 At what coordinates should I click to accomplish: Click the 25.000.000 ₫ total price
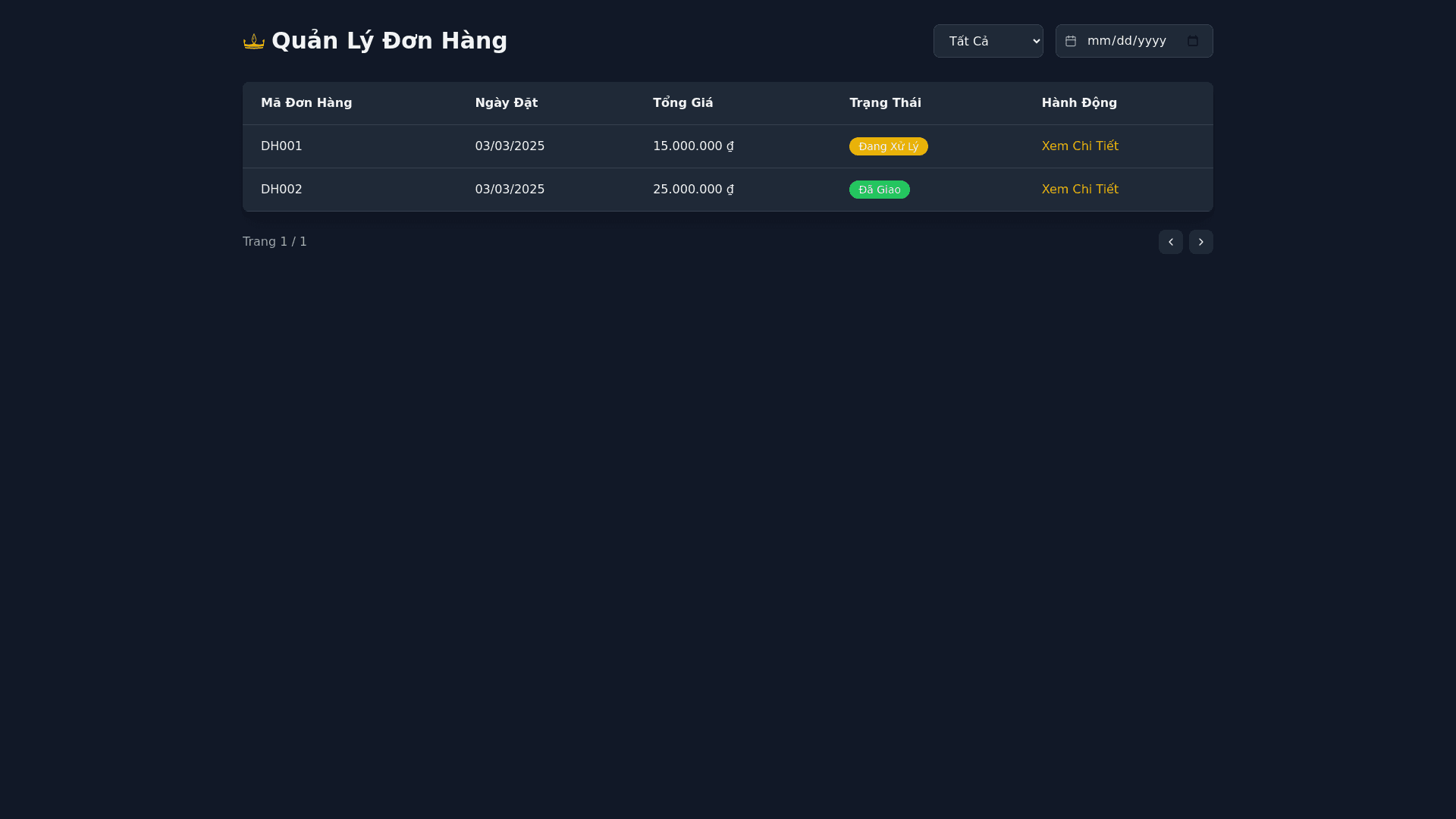point(693,190)
